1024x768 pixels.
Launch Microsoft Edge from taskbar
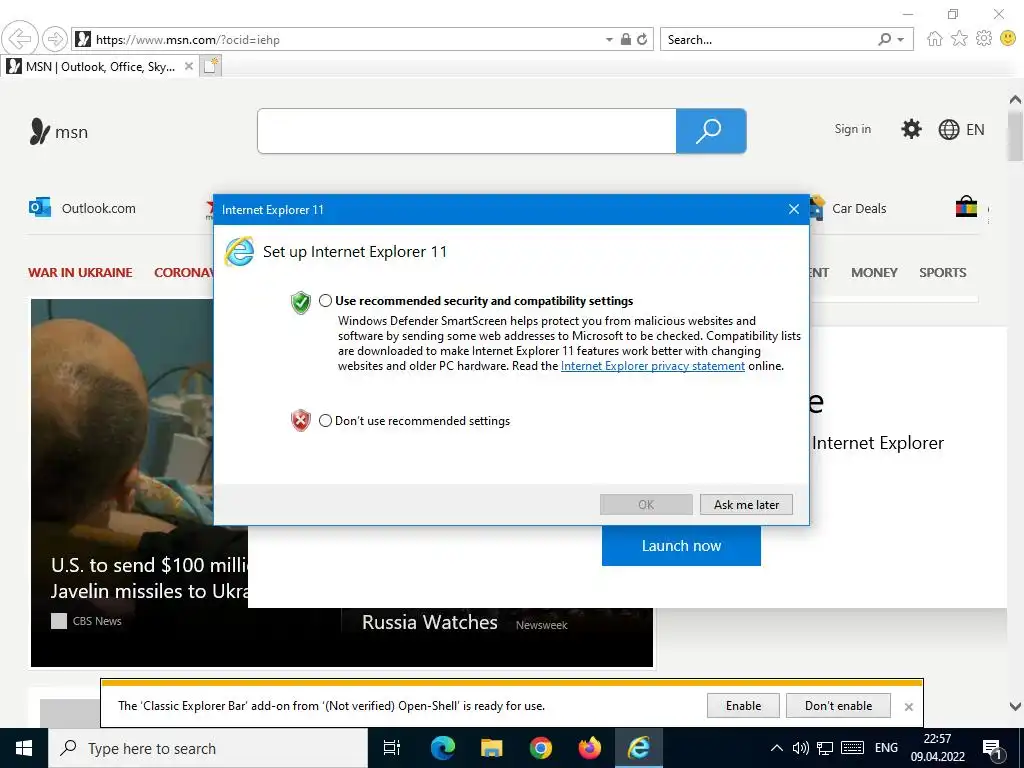pyautogui.click(x=442, y=748)
